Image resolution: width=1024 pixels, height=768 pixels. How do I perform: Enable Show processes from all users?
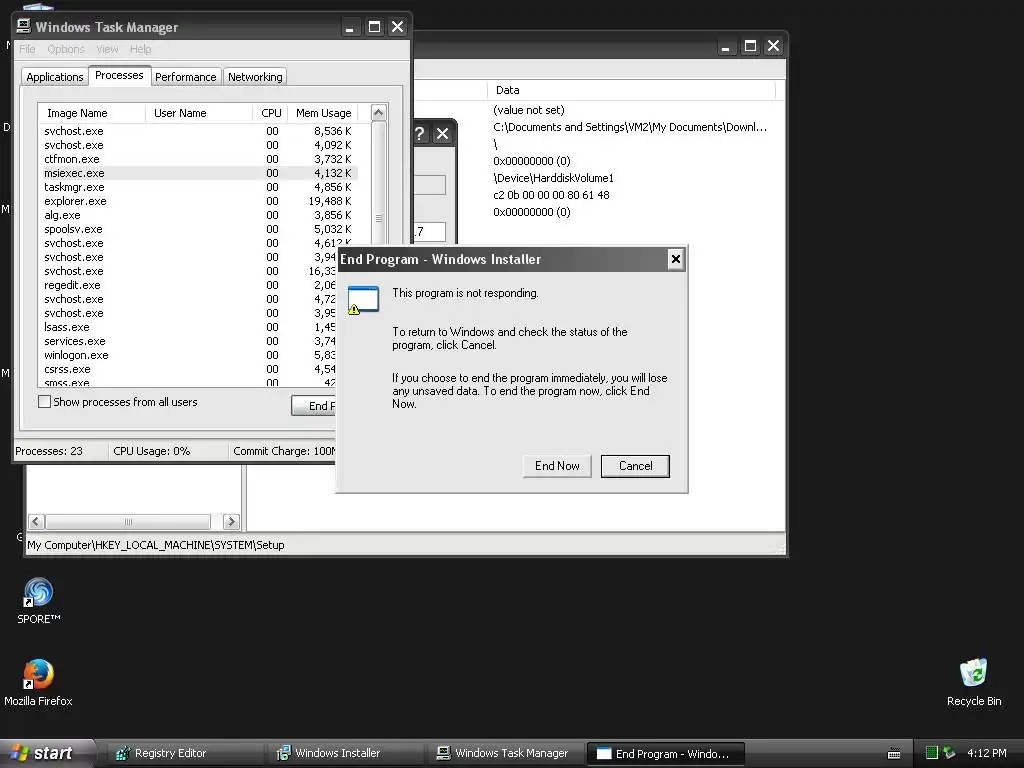(x=44, y=402)
